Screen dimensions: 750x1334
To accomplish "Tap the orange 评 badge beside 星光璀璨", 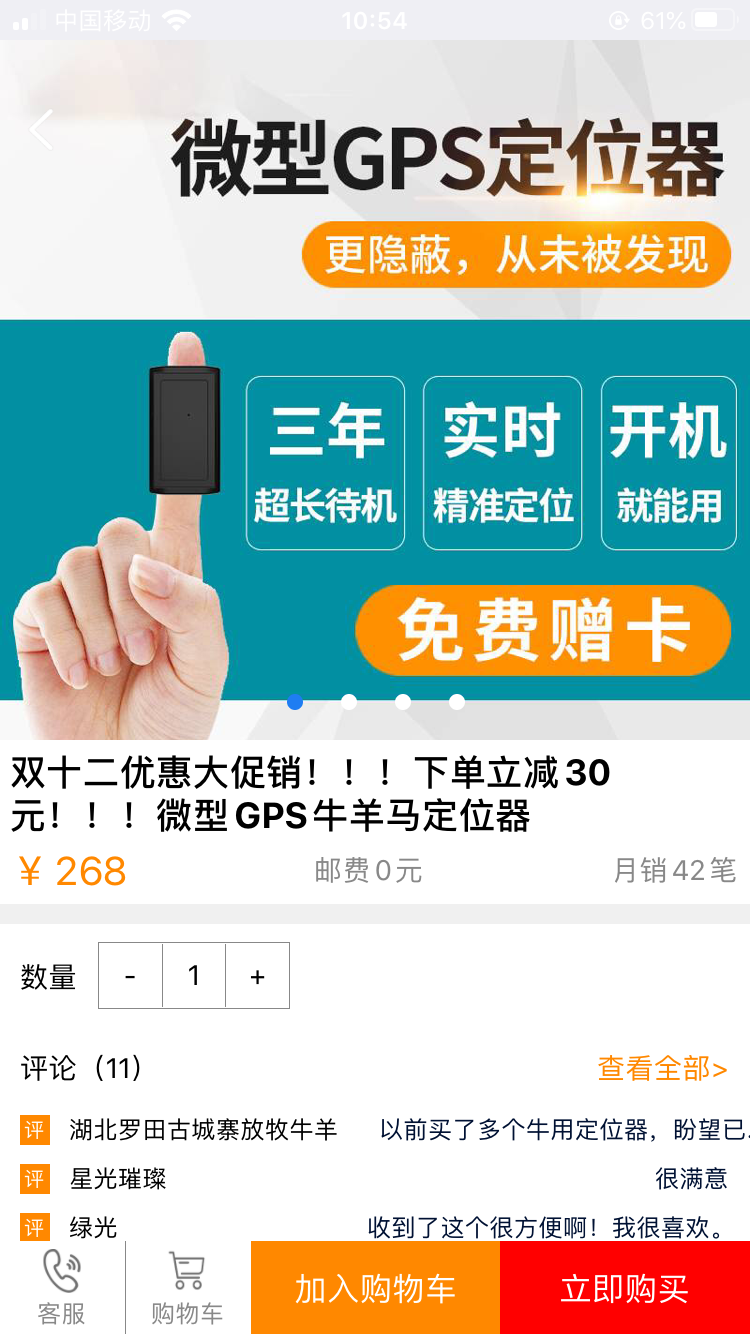I will [x=35, y=1179].
